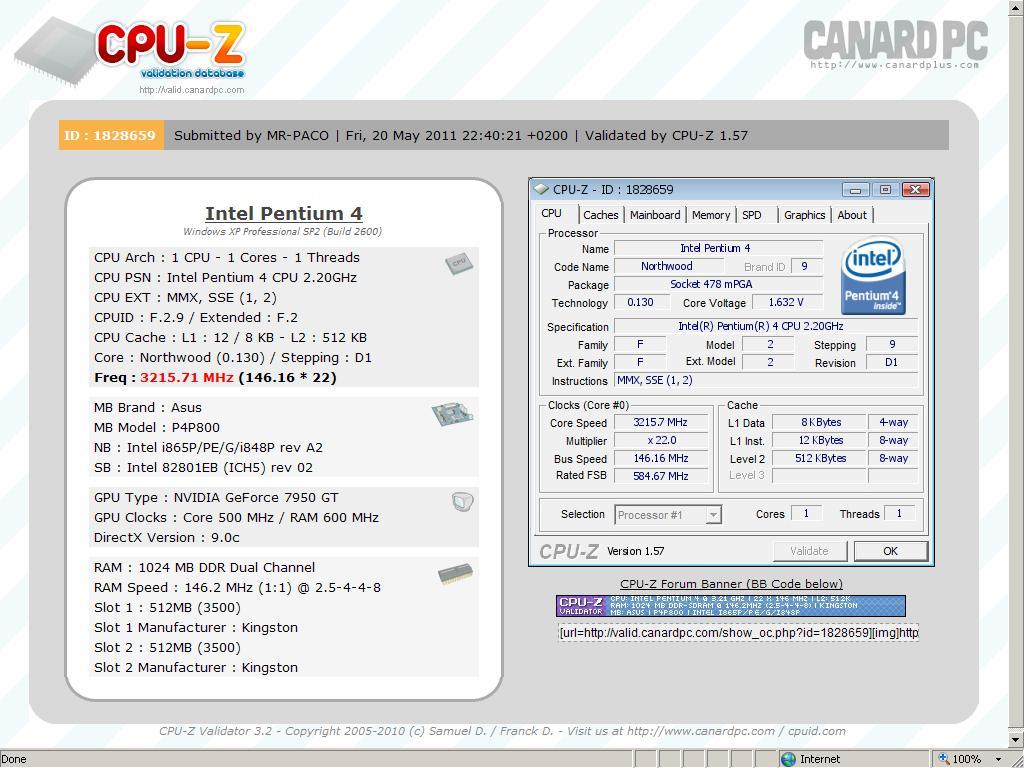Image resolution: width=1024 pixels, height=768 pixels.
Task: Click the Done status bar text
Action: point(14,759)
